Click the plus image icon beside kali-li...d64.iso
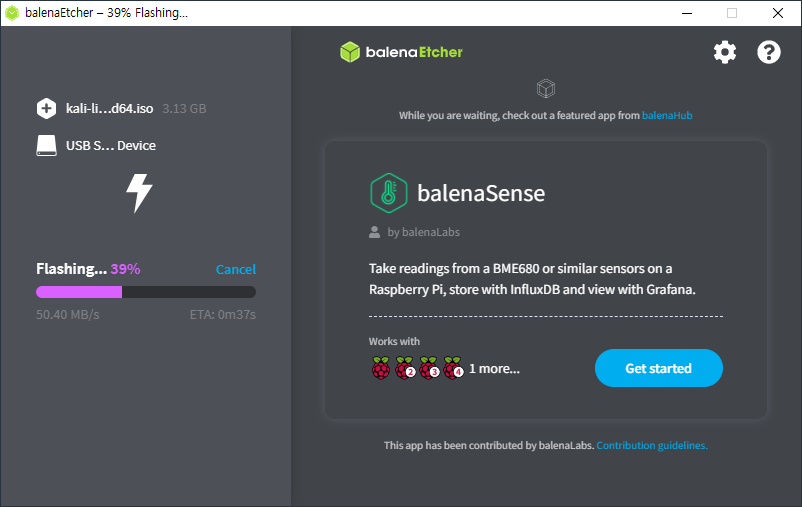The width and height of the screenshot is (802, 507). (47, 108)
